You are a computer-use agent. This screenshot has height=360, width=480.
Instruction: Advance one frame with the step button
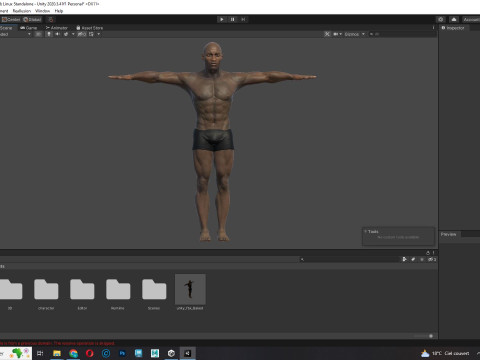243,19
